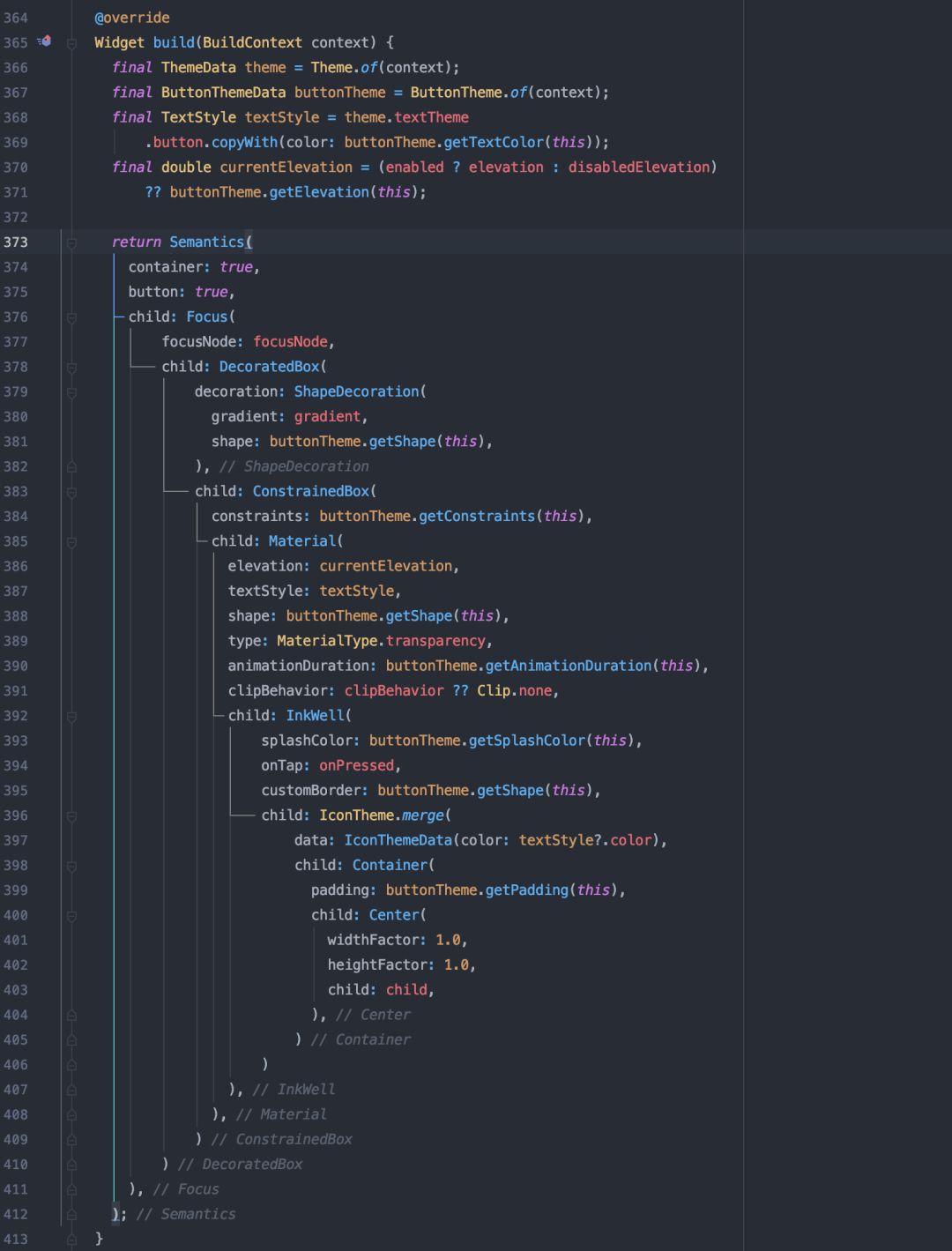952x1251 pixels.
Task: Click ButtonThemeData type on line 367
Action: 223,93
